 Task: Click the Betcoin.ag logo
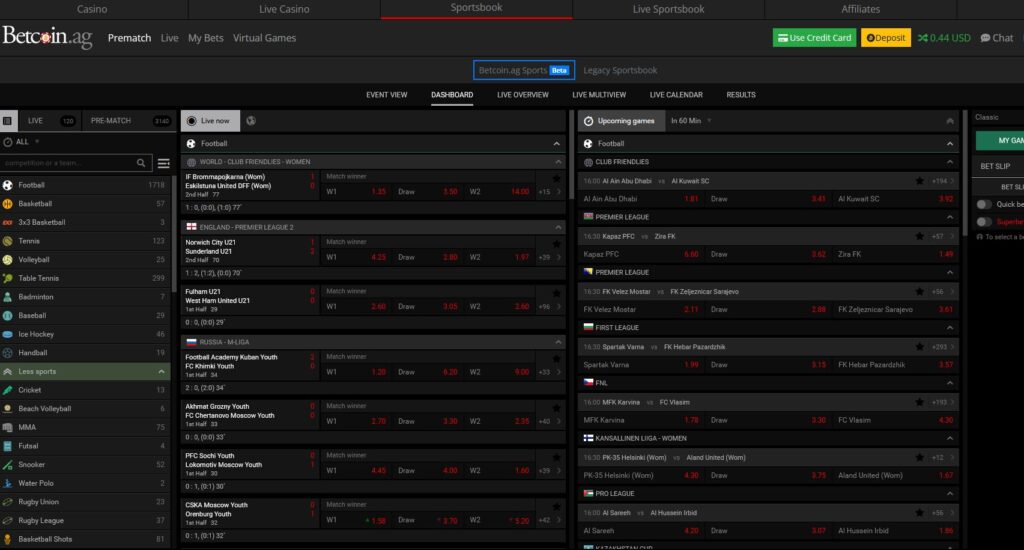tap(47, 37)
